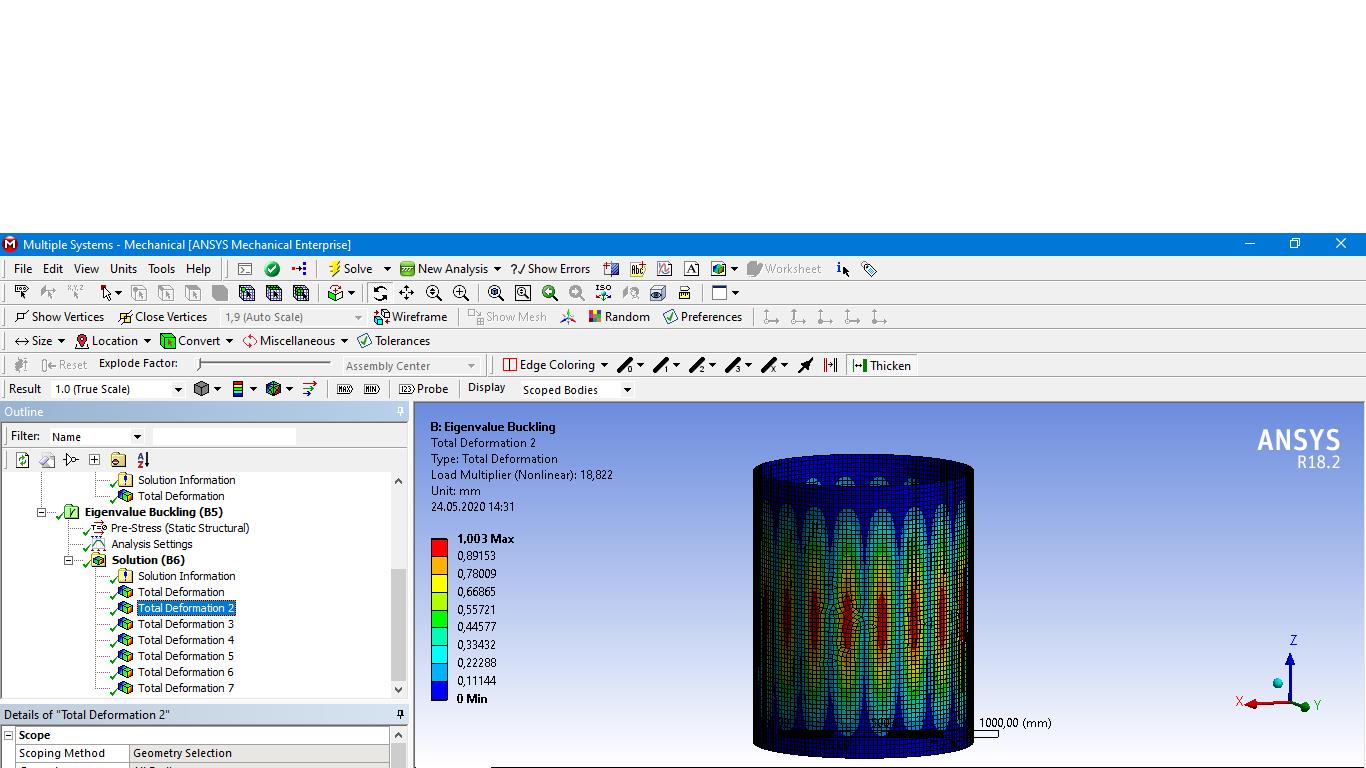Open the File menu
This screenshot has height=768, width=1366.
(x=23, y=269)
